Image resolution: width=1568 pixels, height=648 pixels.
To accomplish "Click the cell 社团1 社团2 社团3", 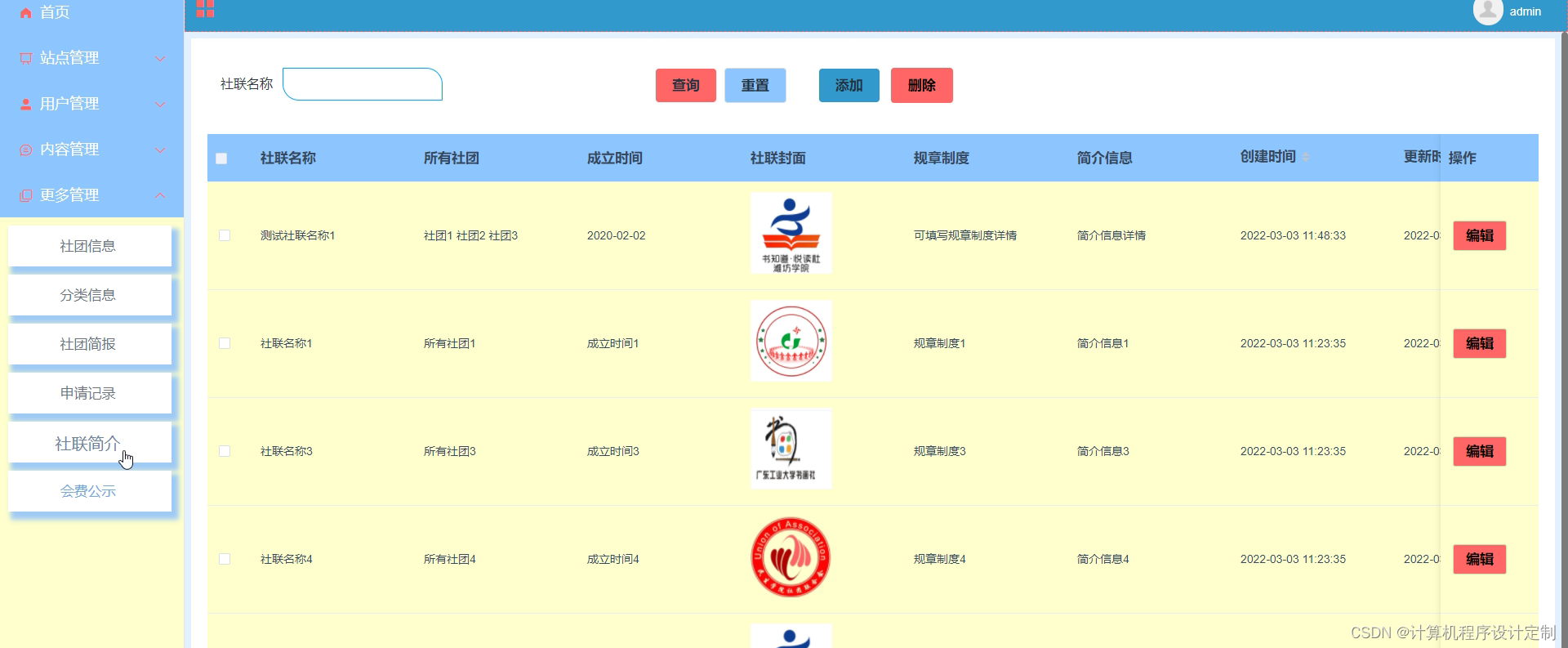I will [x=471, y=235].
